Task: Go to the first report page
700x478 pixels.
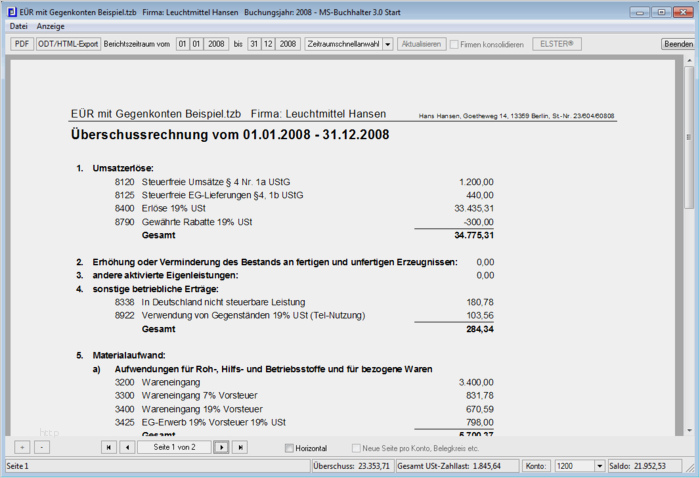Action: (108, 447)
